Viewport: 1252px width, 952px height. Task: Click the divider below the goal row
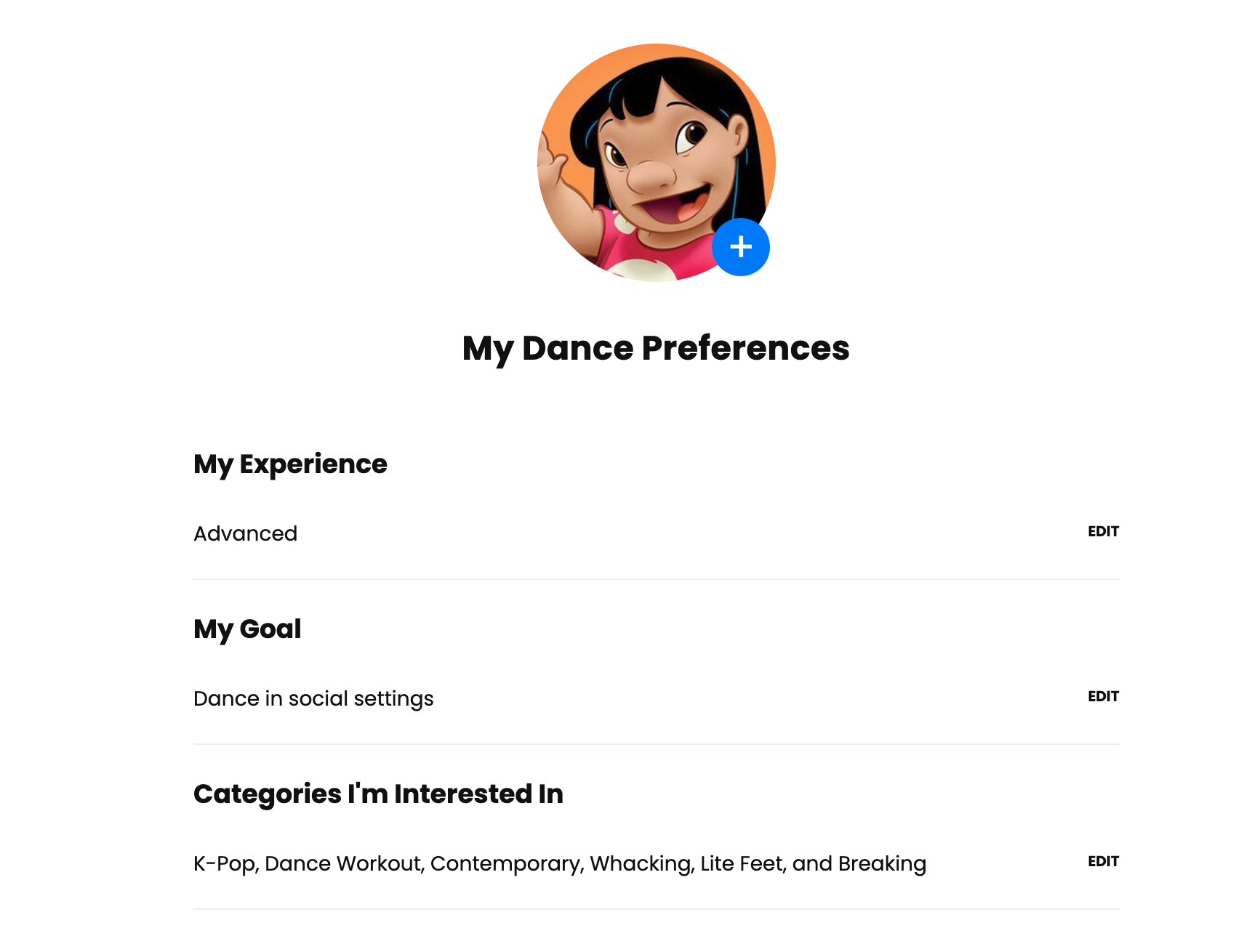657,744
